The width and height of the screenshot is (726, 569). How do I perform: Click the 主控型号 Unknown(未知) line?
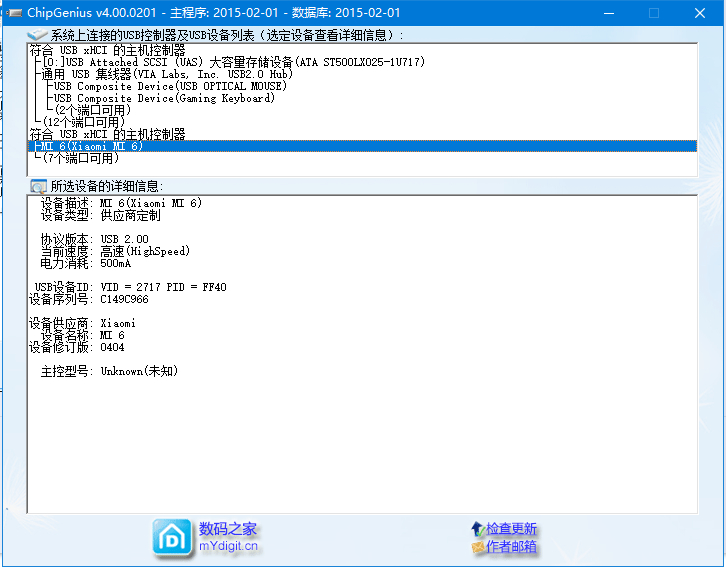point(109,371)
